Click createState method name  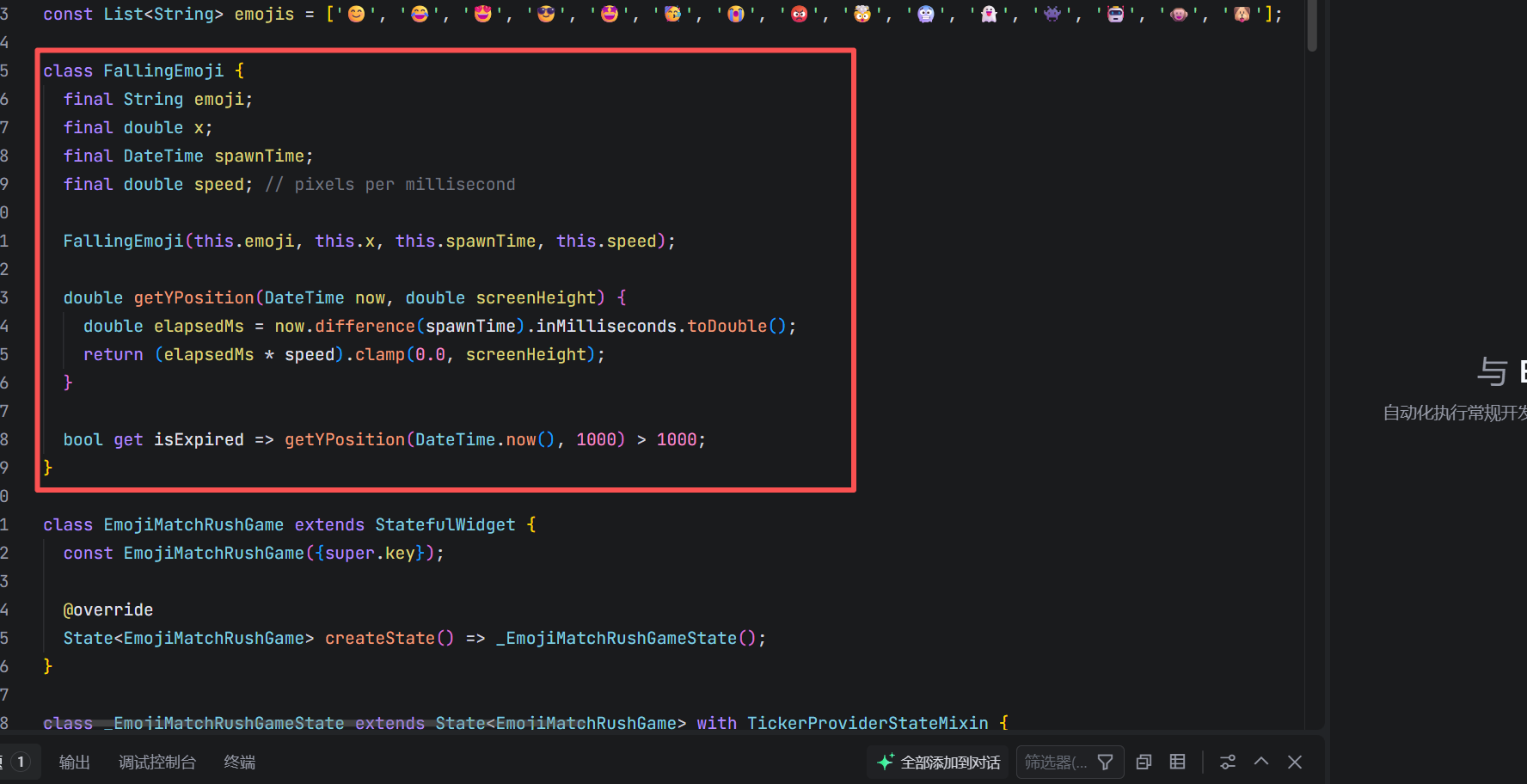(x=380, y=638)
